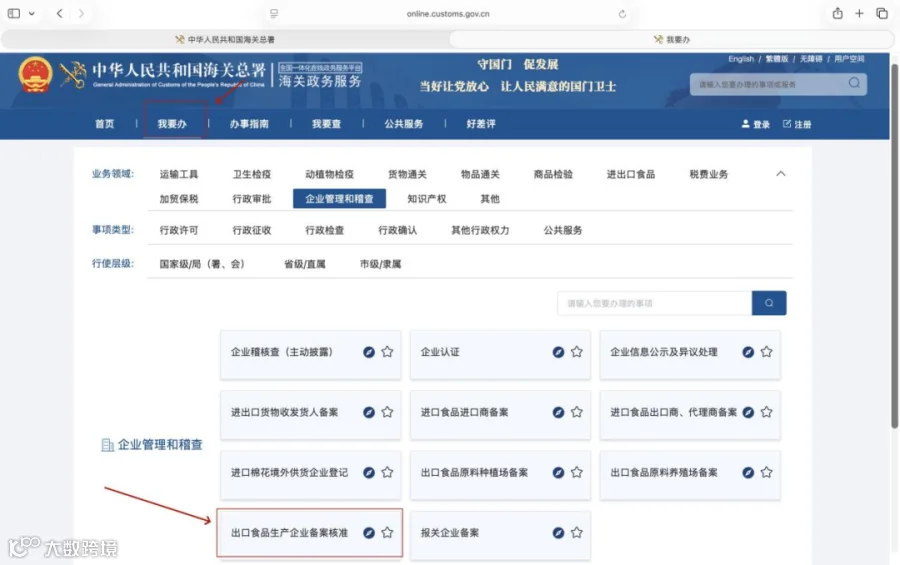The height and width of the screenshot is (565, 900).
Task: Click 登录 login link
Action: [755, 124]
